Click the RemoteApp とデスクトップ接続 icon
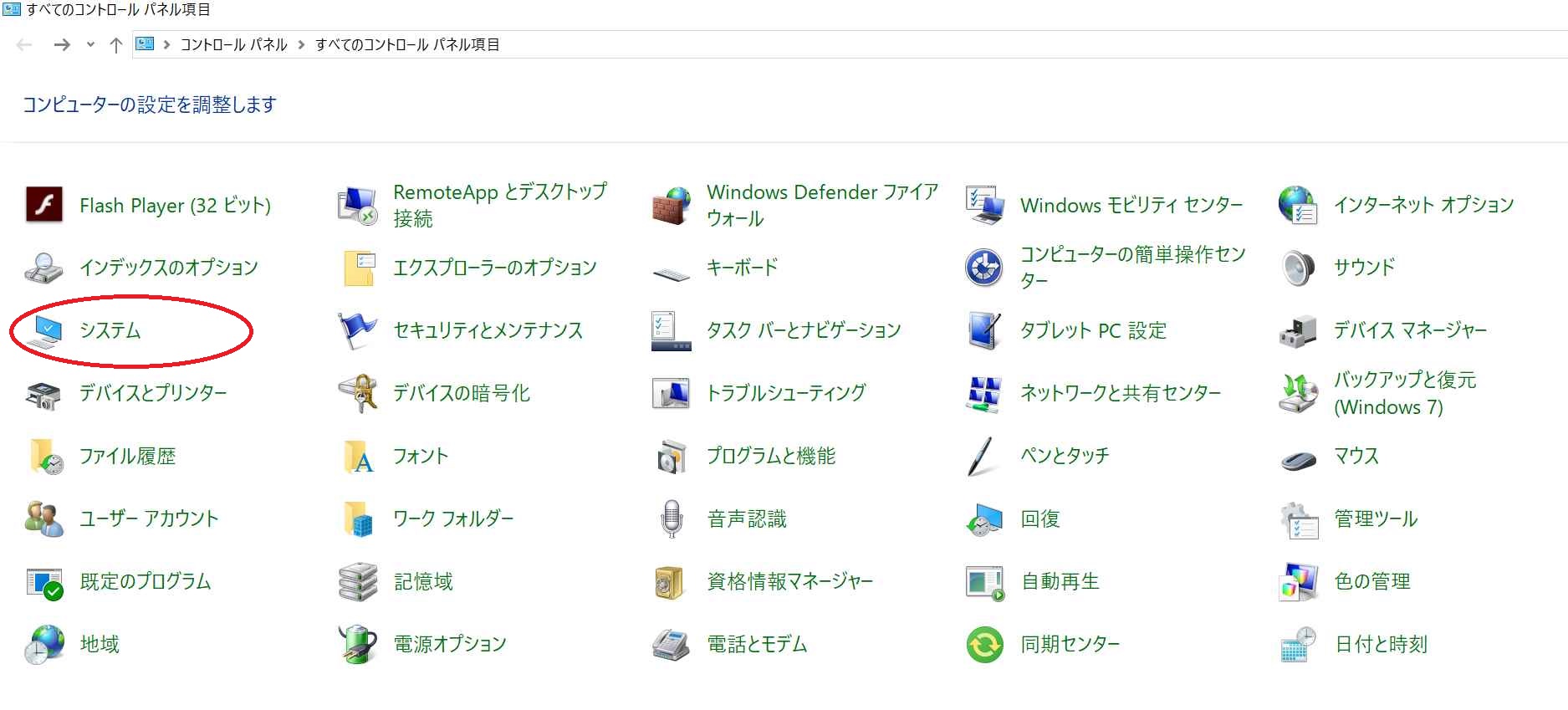Image resolution: width=1568 pixels, height=710 pixels. pos(358,206)
